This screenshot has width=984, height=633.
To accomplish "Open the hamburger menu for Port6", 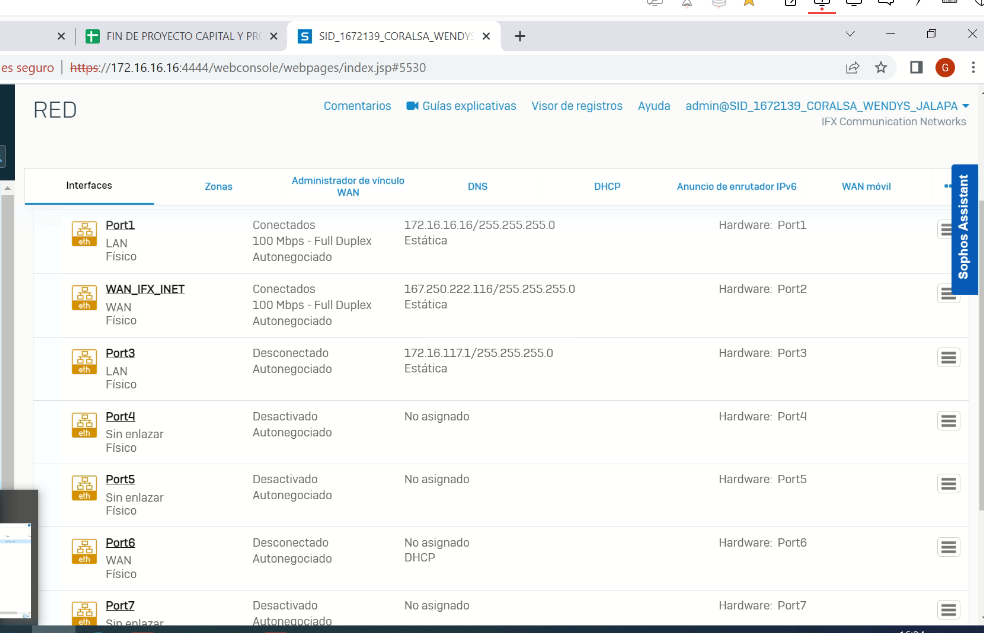I will (x=948, y=547).
